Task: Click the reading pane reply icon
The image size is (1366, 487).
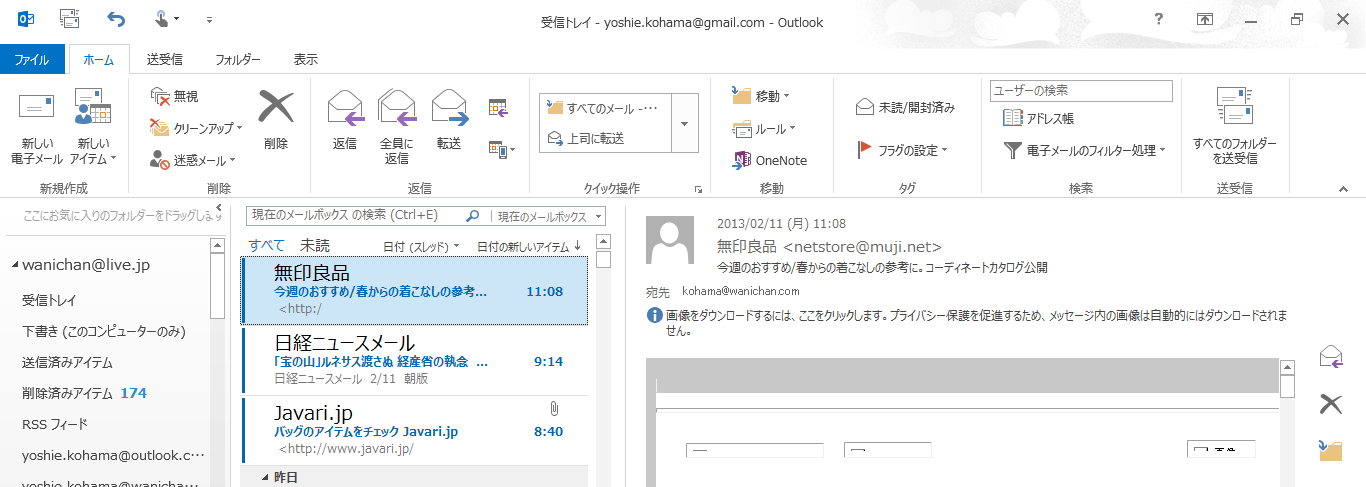Action: click(x=1331, y=356)
